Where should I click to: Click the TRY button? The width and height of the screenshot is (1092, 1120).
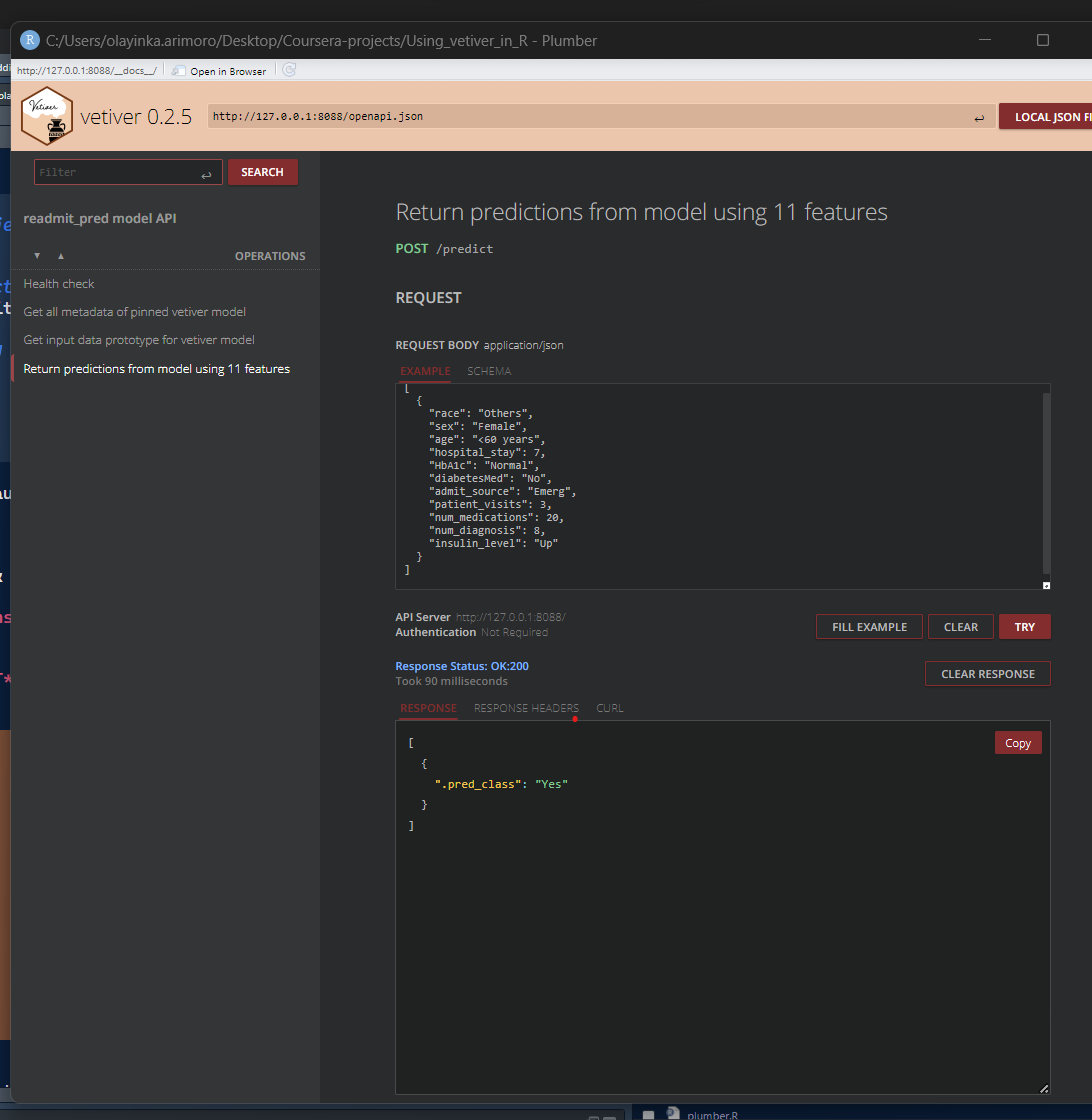pyautogui.click(x=1024, y=626)
